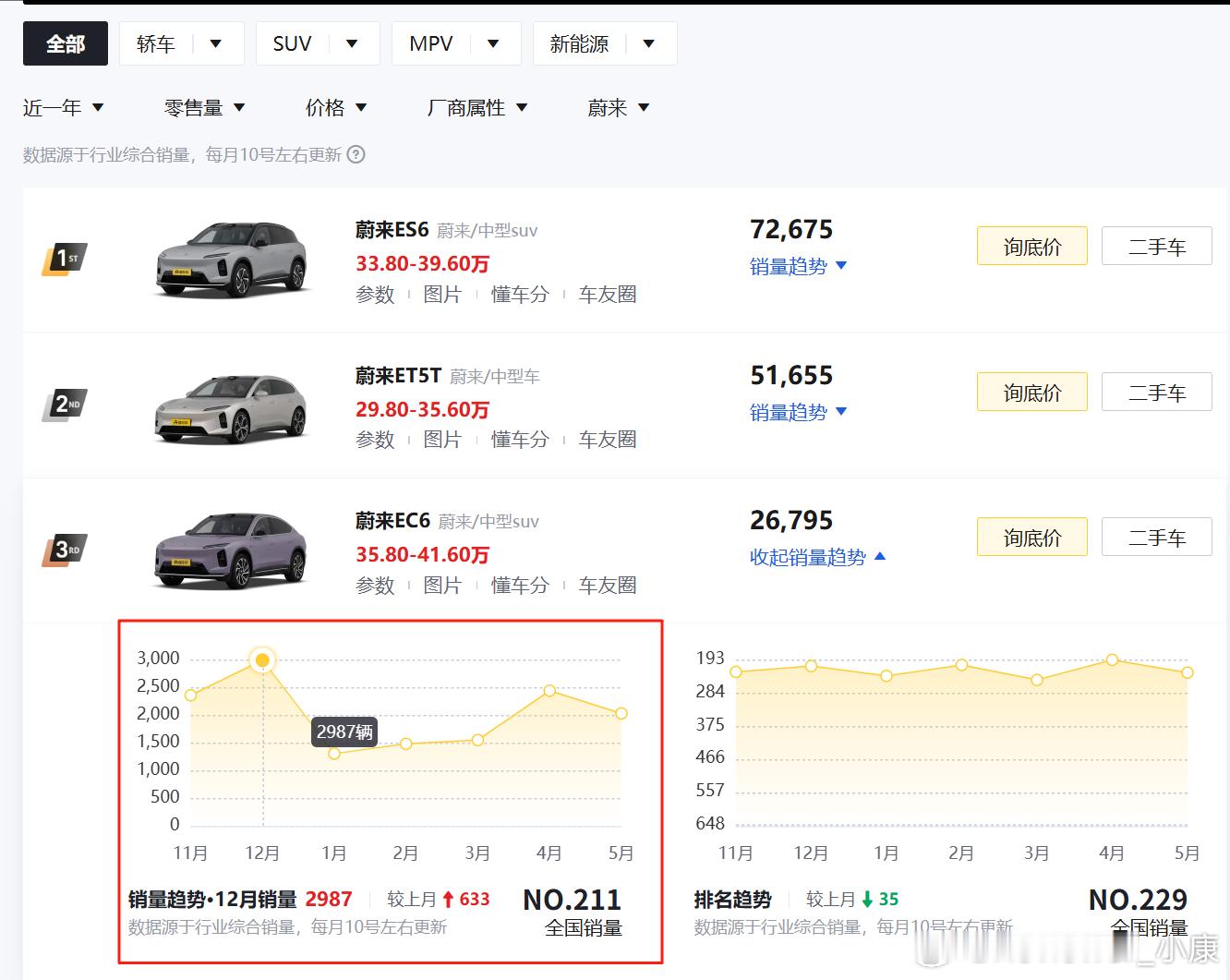The width and height of the screenshot is (1230, 980).
Task: Open the 蔚来ES6 title link
Action: [x=392, y=229]
